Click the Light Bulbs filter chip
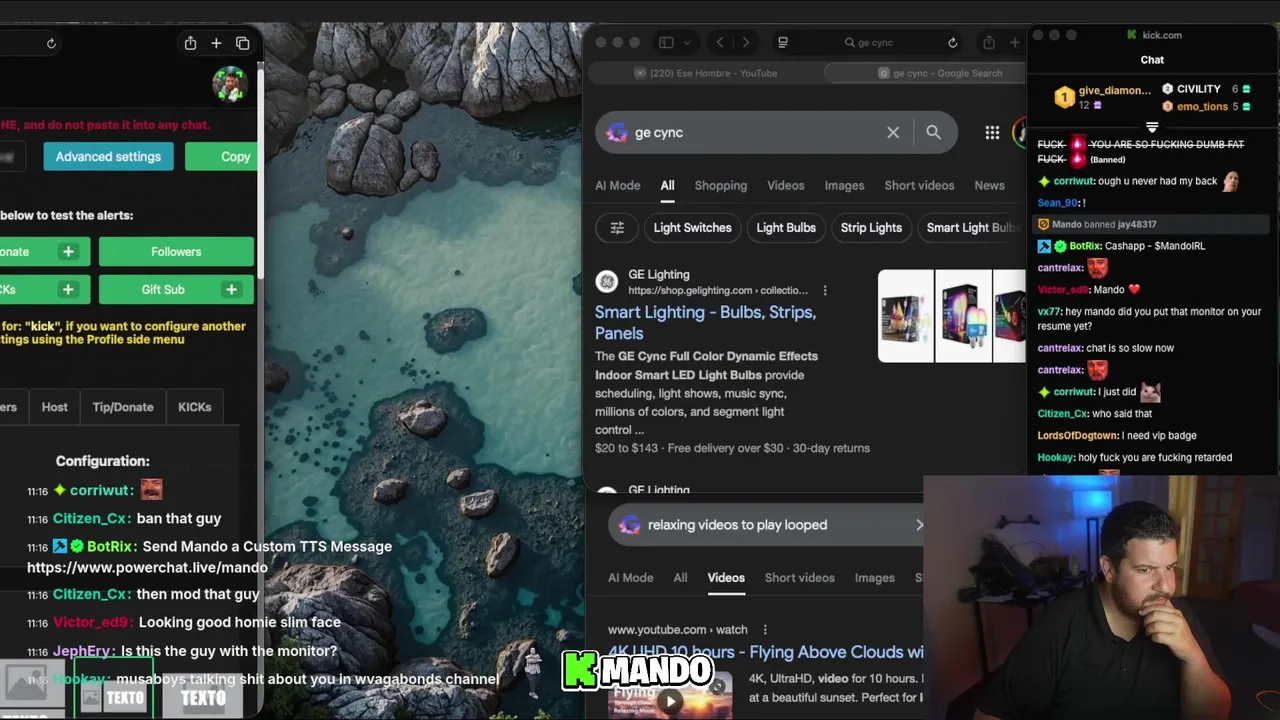The height and width of the screenshot is (720, 1280). pos(786,228)
